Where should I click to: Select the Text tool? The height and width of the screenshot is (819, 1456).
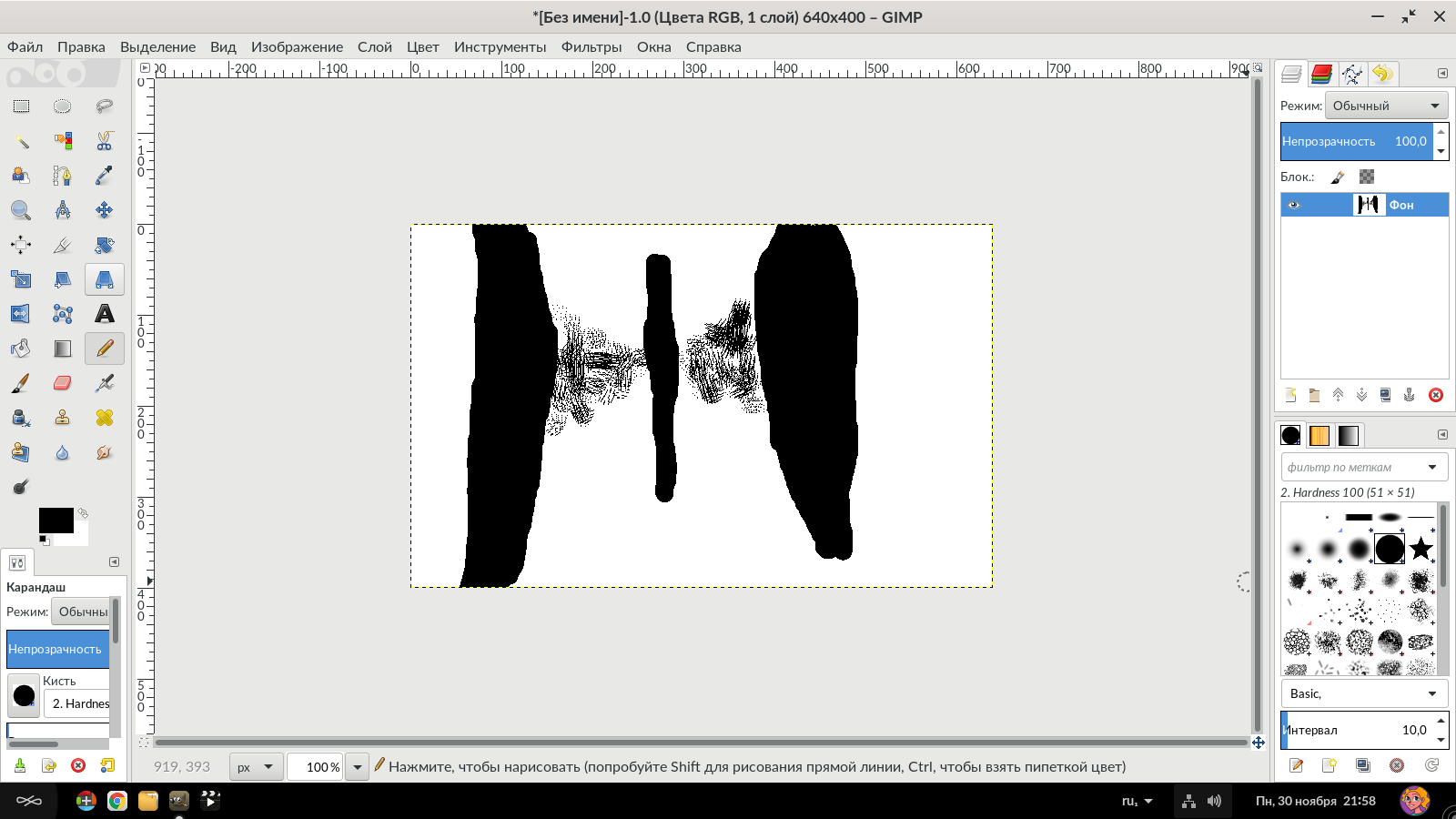pos(105,314)
